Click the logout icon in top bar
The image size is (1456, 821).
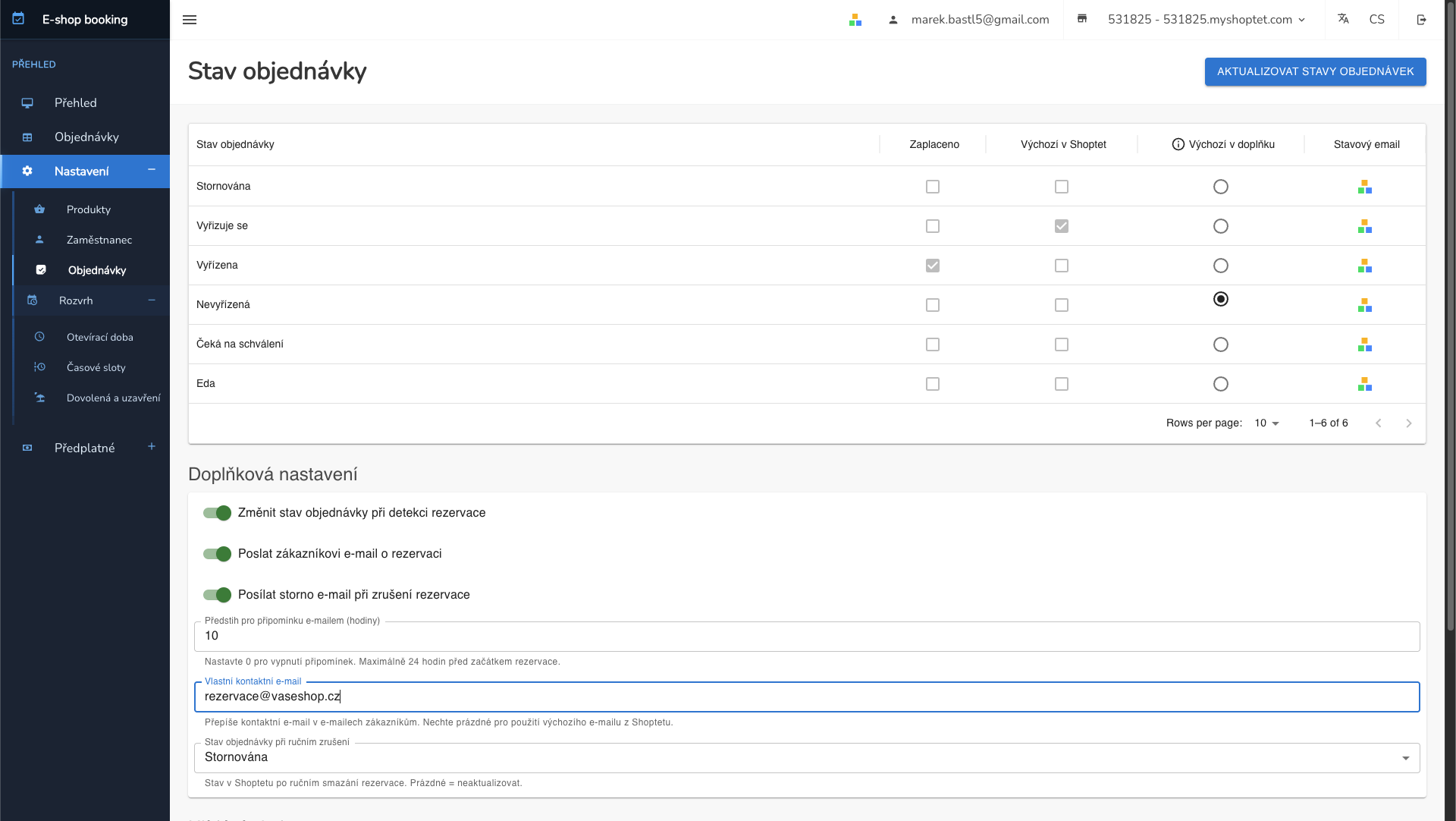(1421, 20)
